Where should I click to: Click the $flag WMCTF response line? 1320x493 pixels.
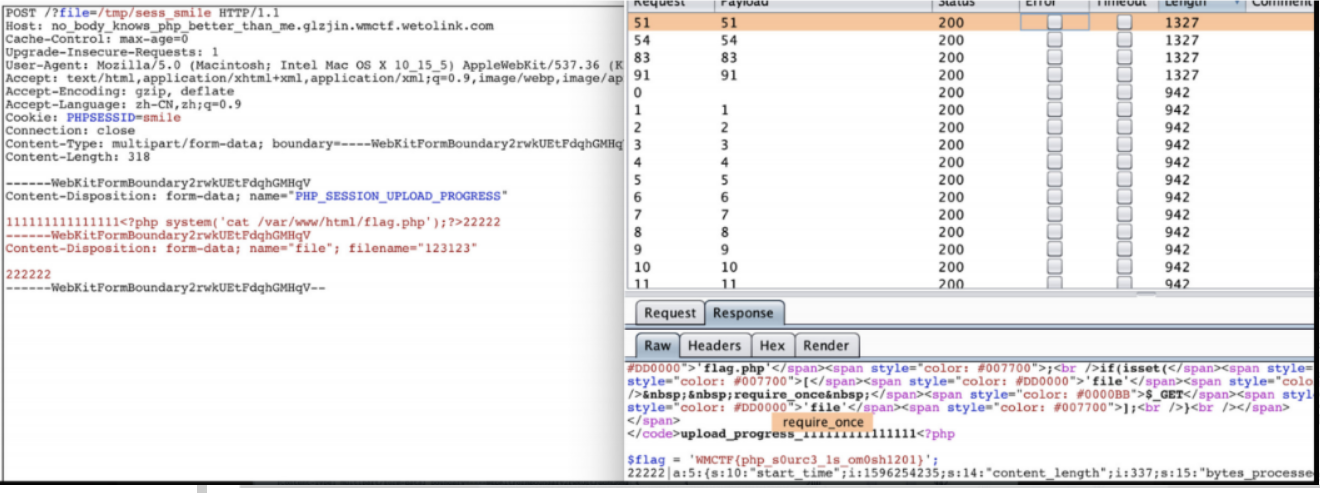point(783,460)
